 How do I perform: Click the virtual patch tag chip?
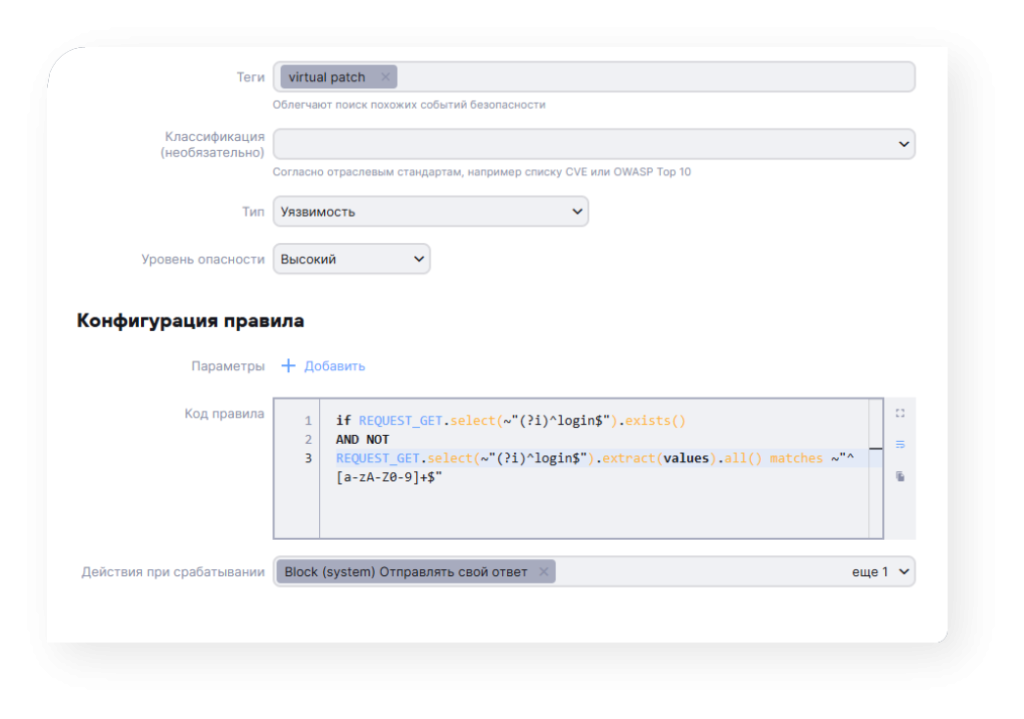tap(327, 77)
